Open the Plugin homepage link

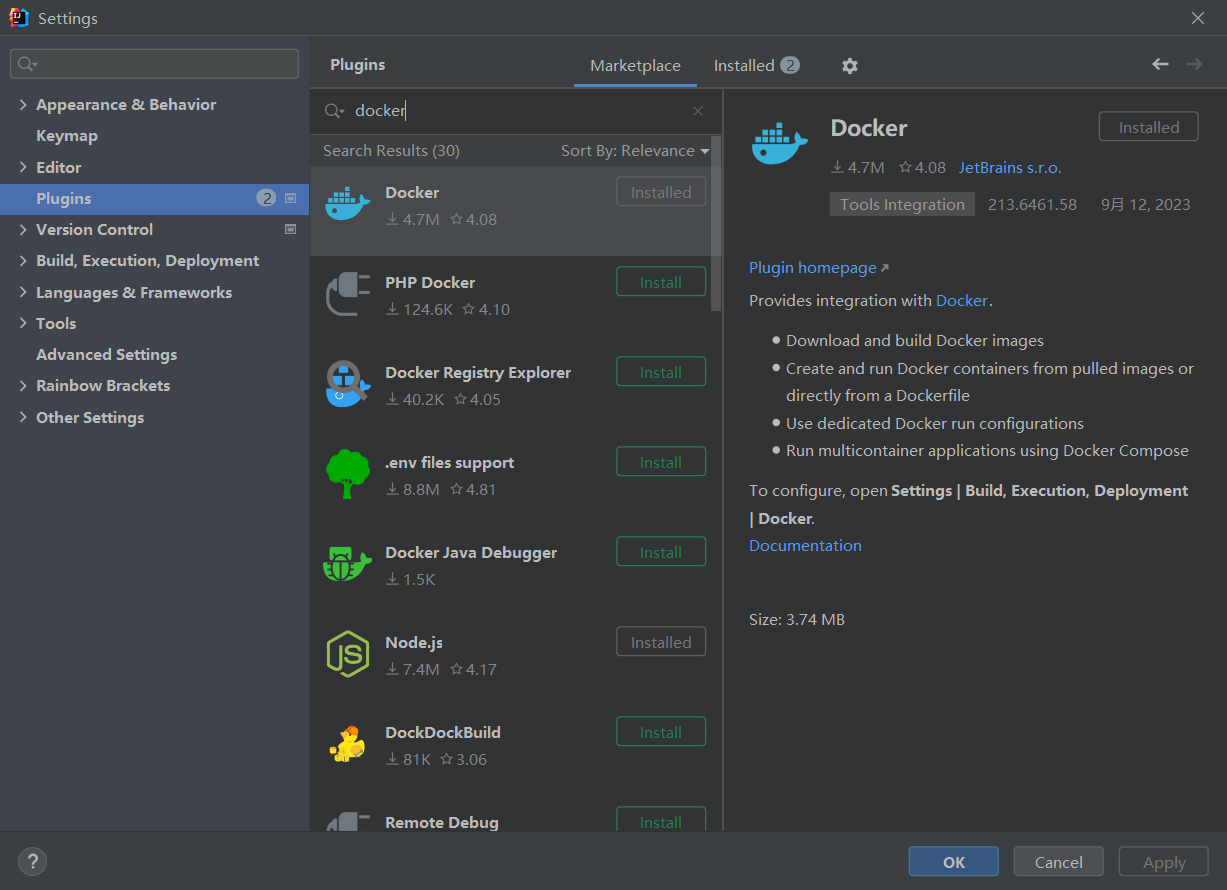click(818, 267)
